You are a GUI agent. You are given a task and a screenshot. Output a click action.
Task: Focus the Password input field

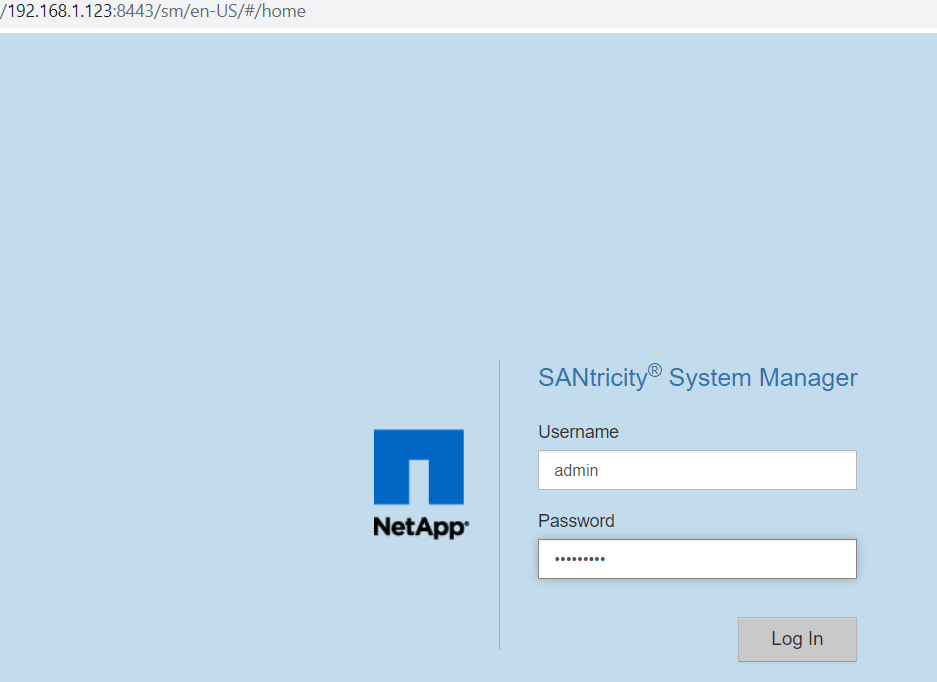(697, 559)
